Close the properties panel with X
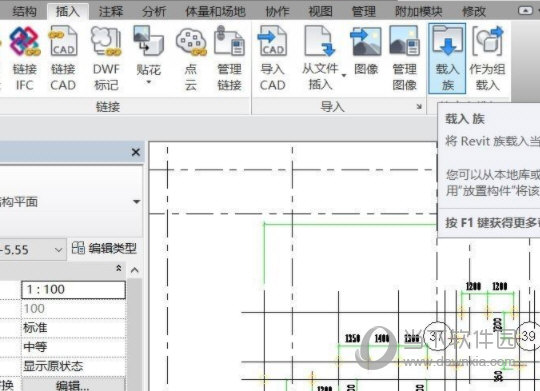The image size is (540, 391). tap(136, 152)
